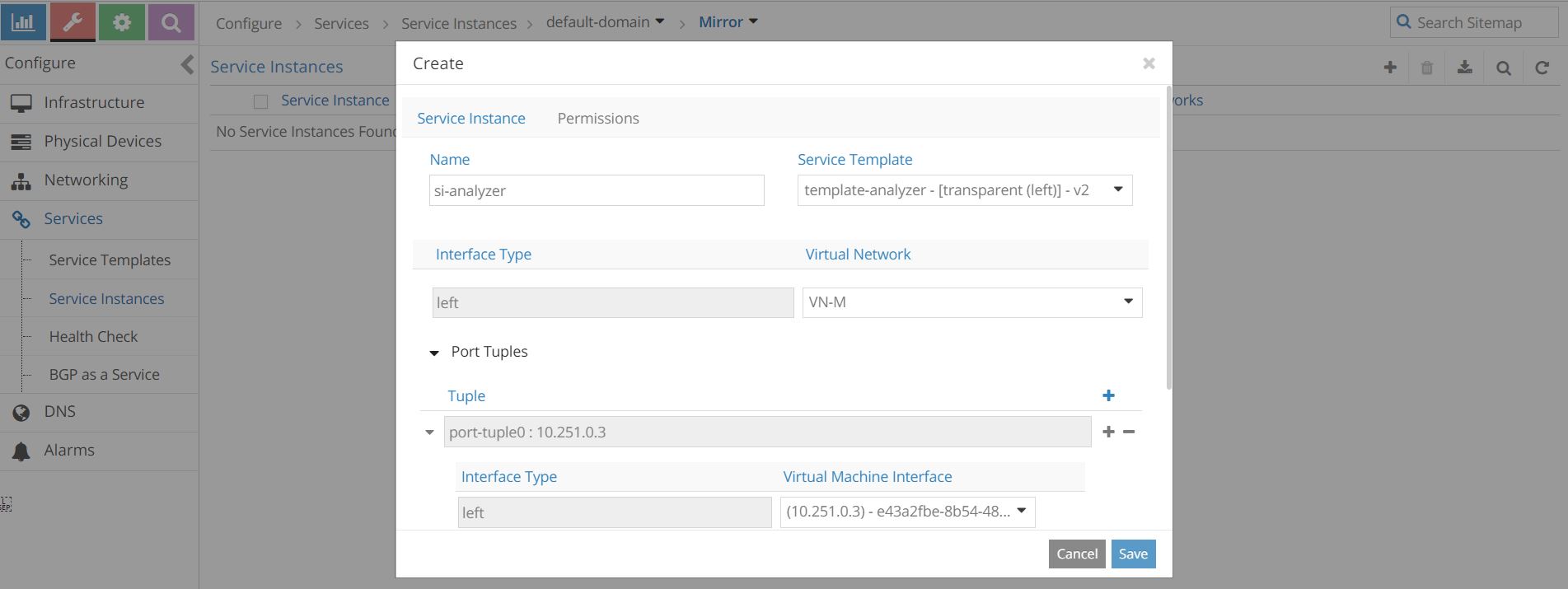Open the VN-M virtual network dropdown
1568x589 pixels.
click(972, 302)
